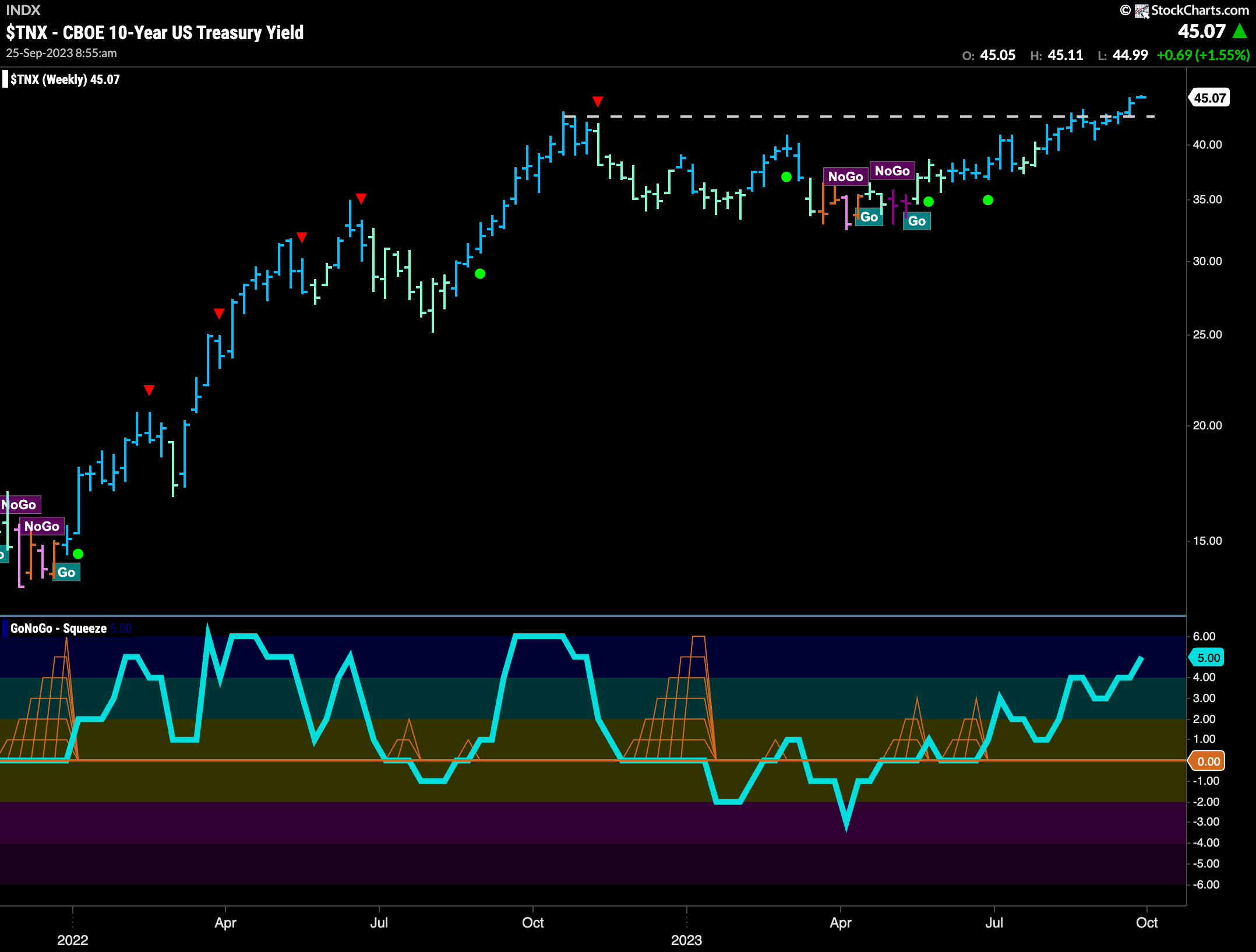Screen dimensions: 1256x952
Task: Click the 0.00 orange axis tag
Action: [1206, 761]
